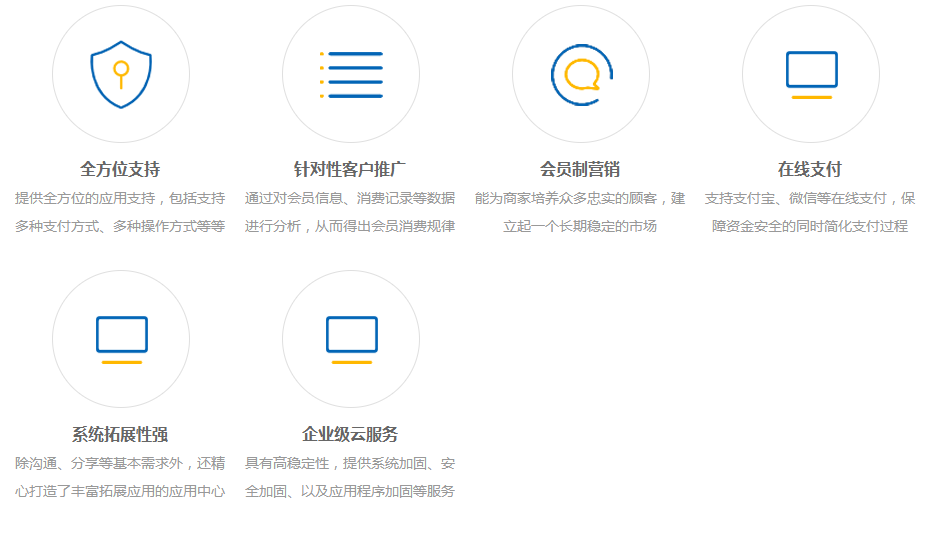Click the text line starting with 具有高稳定性
The height and width of the screenshot is (549, 934).
click(x=350, y=463)
